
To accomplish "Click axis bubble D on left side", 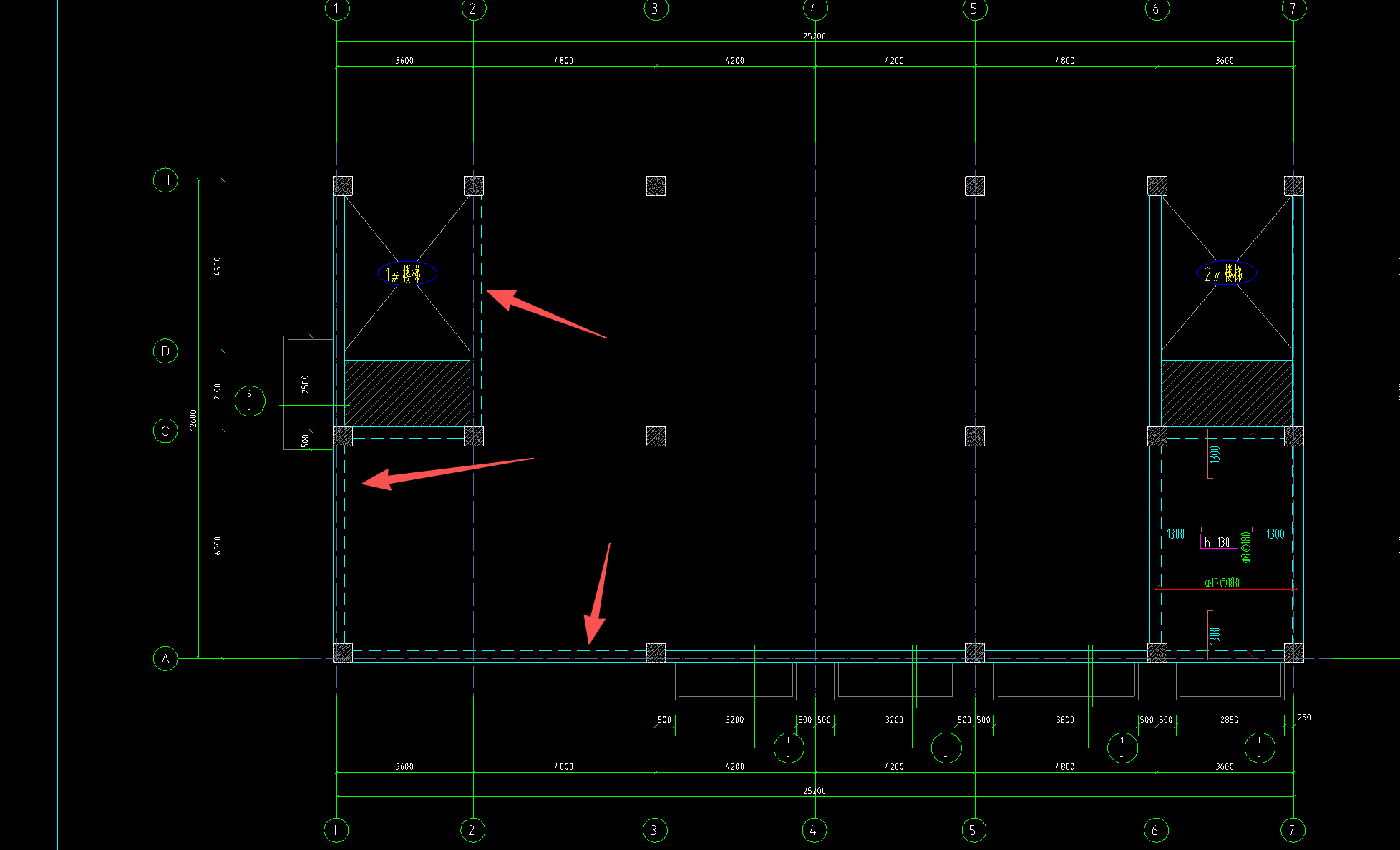I will pyautogui.click(x=165, y=351).
